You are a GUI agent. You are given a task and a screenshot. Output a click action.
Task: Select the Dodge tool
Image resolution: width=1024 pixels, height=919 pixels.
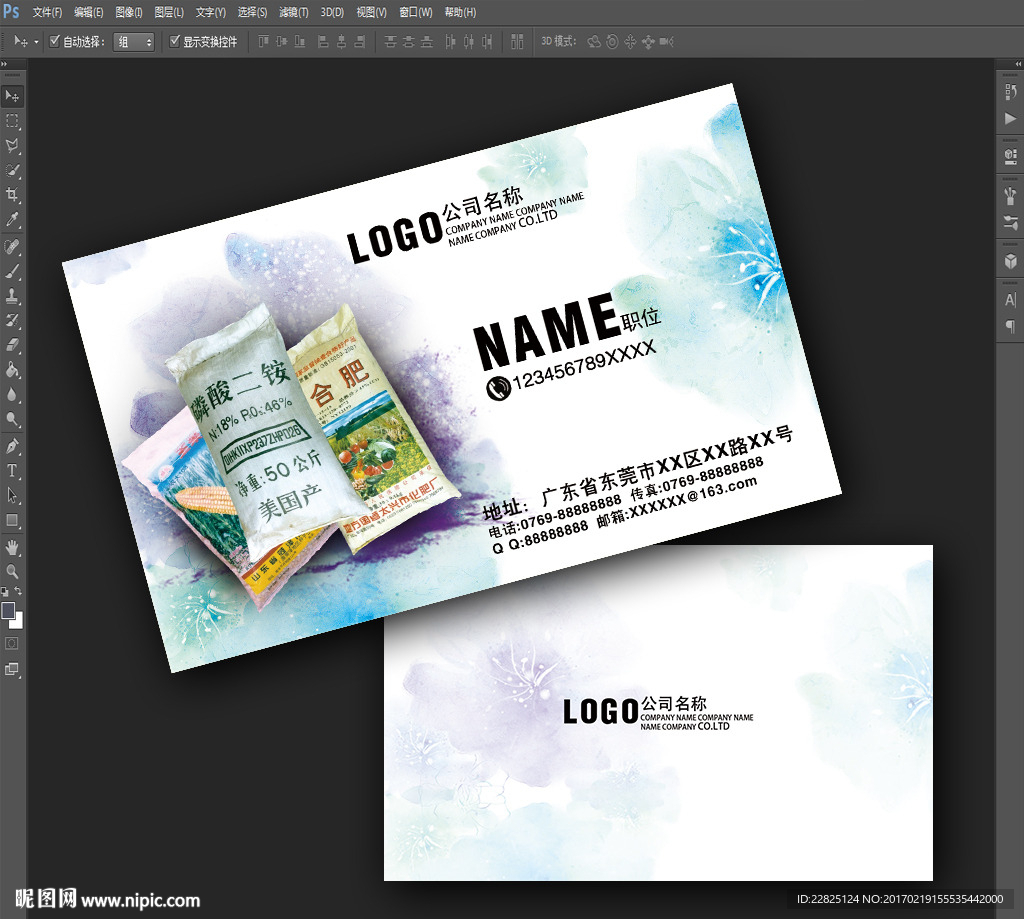click(12, 419)
